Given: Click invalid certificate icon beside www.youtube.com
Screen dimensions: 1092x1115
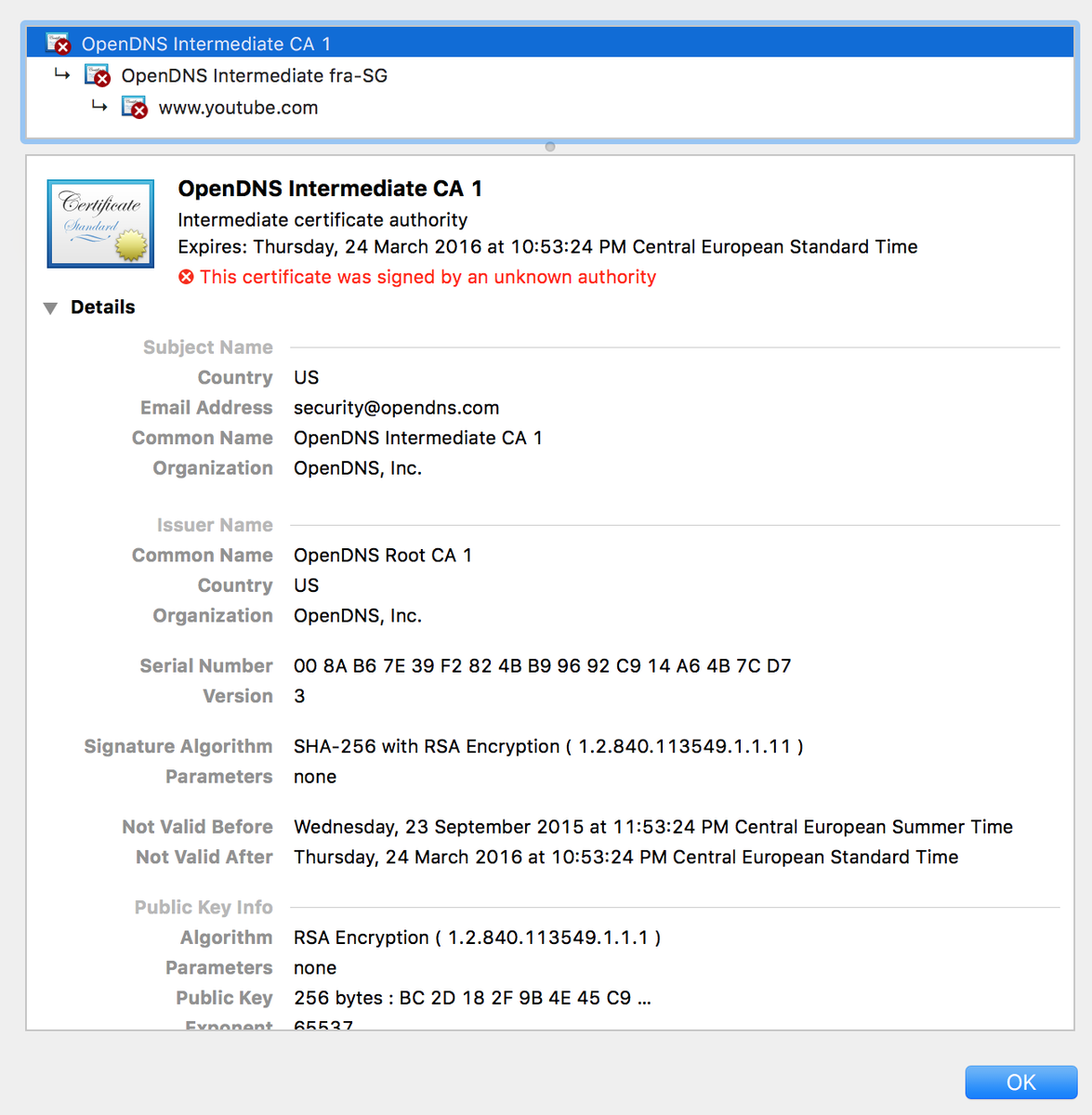Looking at the screenshot, I should pyautogui.click(x=135, y=107).
